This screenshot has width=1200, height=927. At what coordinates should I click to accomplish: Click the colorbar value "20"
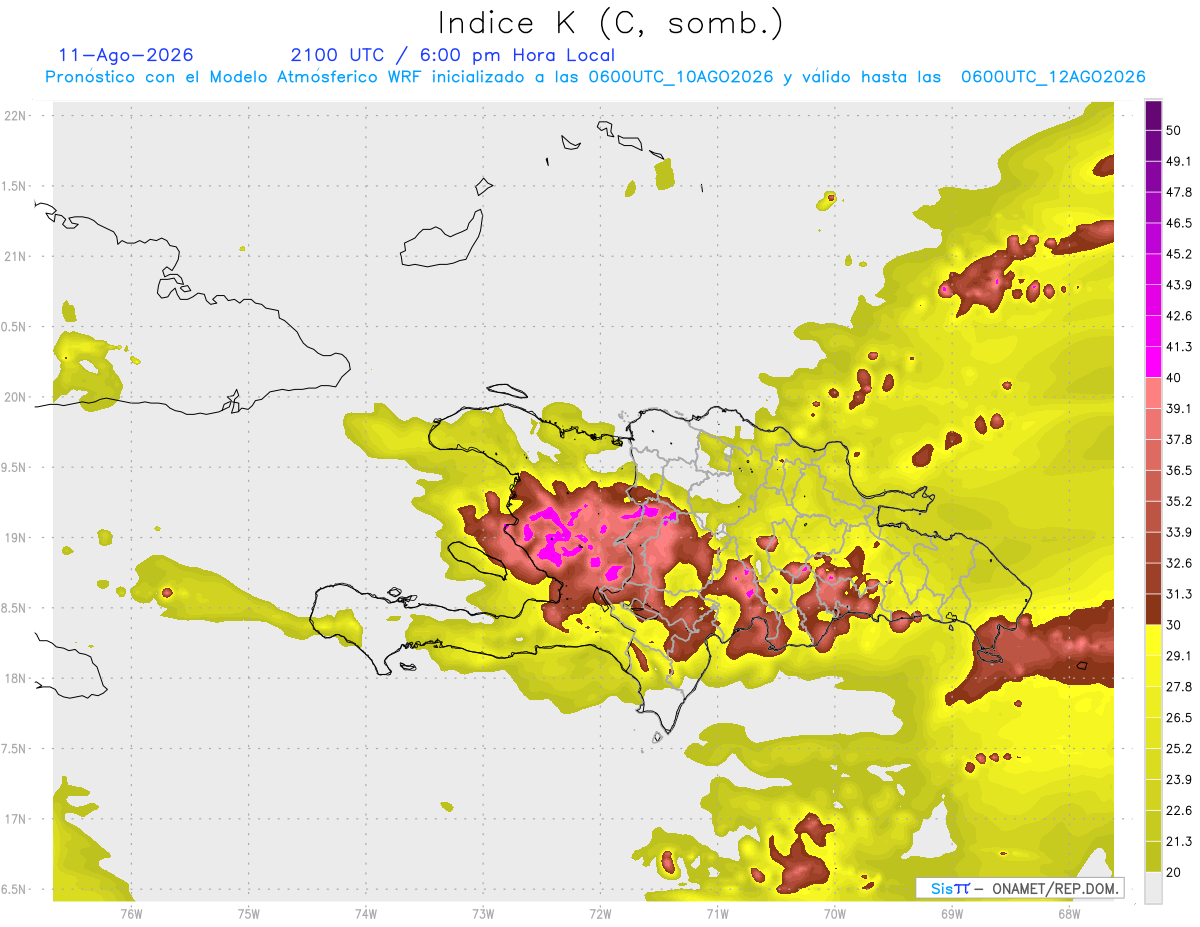pyautogui.click(x=1174, y=872)
